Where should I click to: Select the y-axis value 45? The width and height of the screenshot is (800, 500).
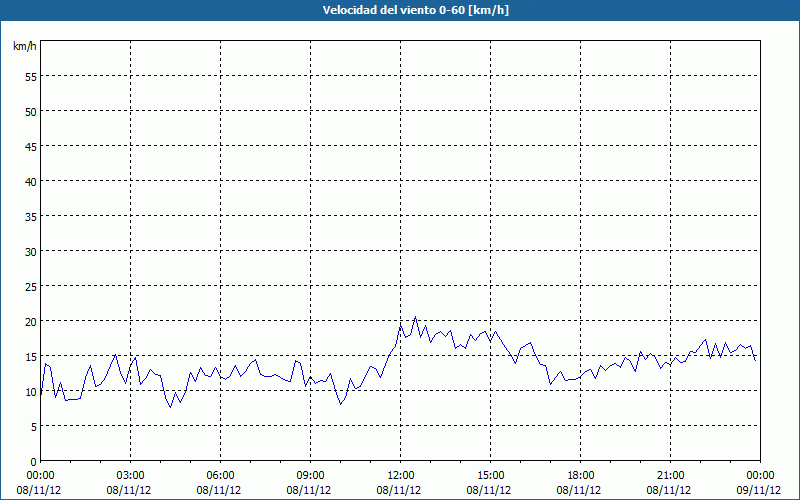31,147
